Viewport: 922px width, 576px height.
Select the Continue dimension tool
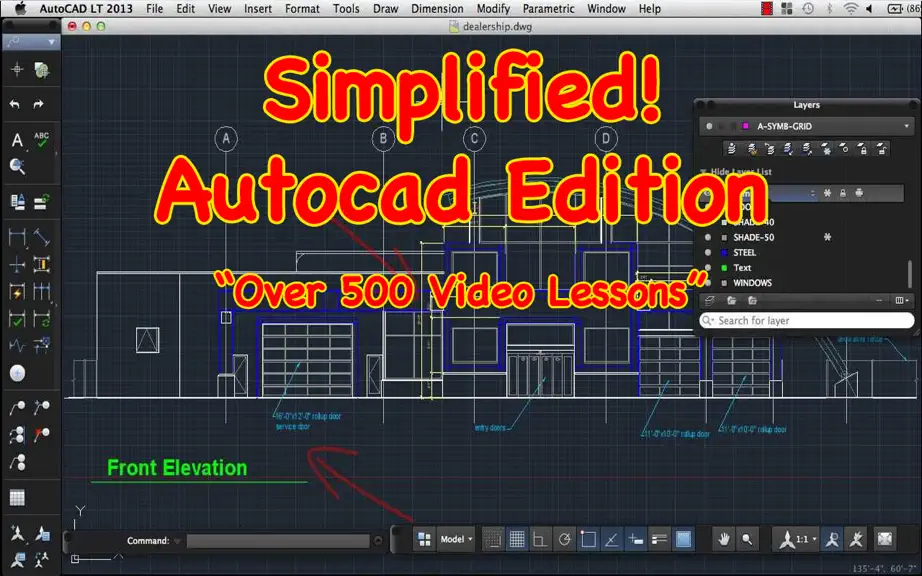[41, 292]
